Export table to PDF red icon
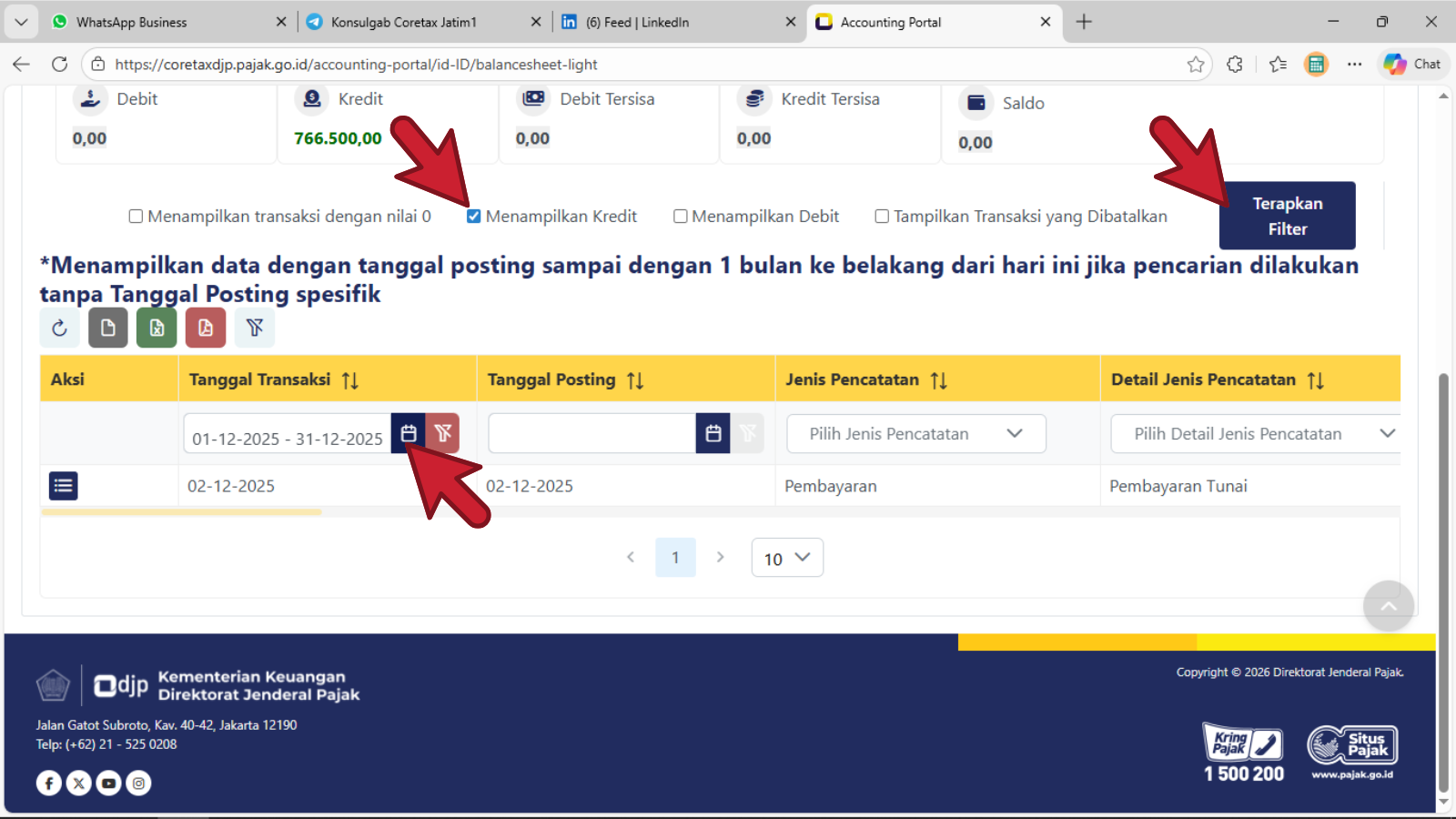 pos(206,329)
